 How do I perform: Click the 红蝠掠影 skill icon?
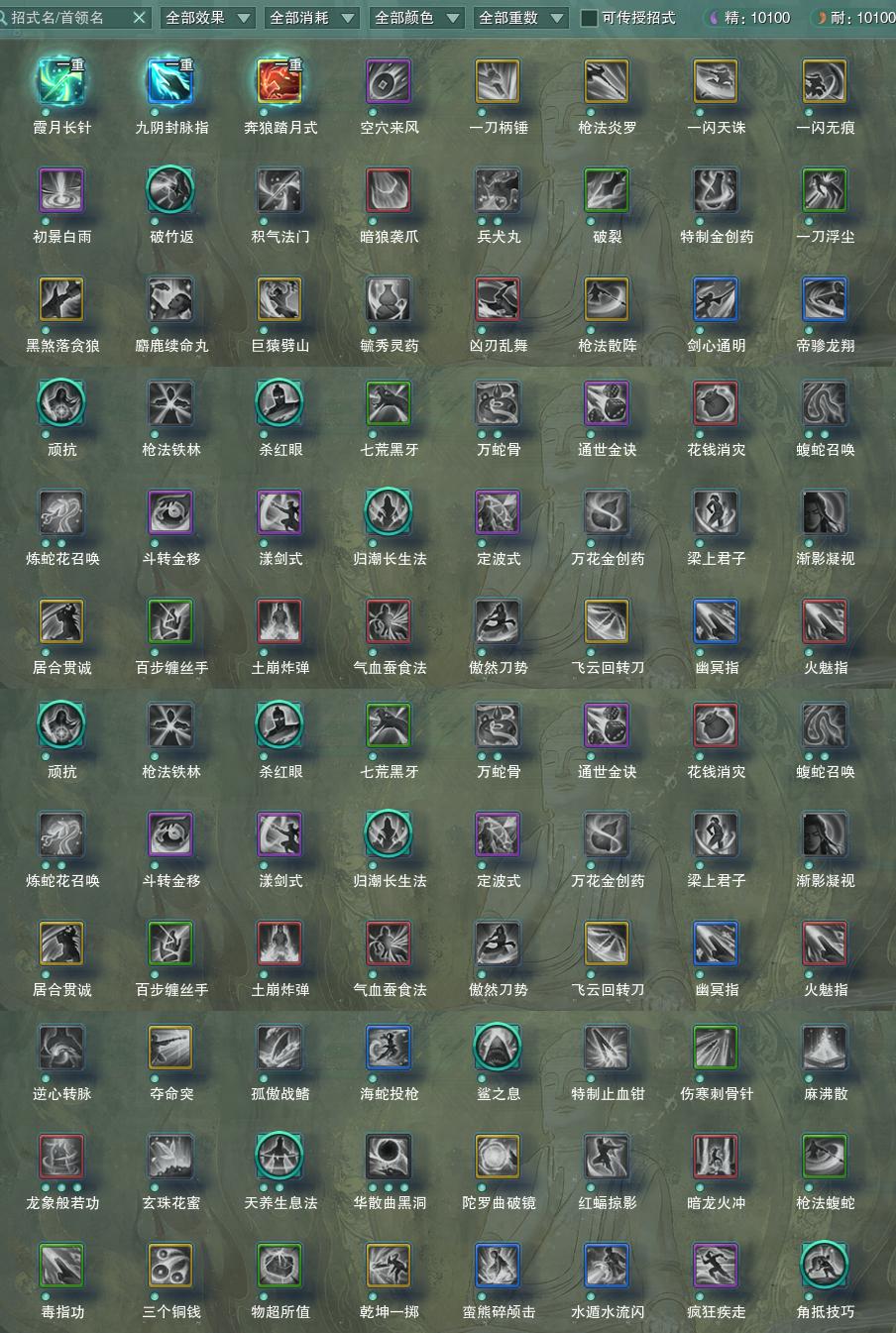[608, 1157]
